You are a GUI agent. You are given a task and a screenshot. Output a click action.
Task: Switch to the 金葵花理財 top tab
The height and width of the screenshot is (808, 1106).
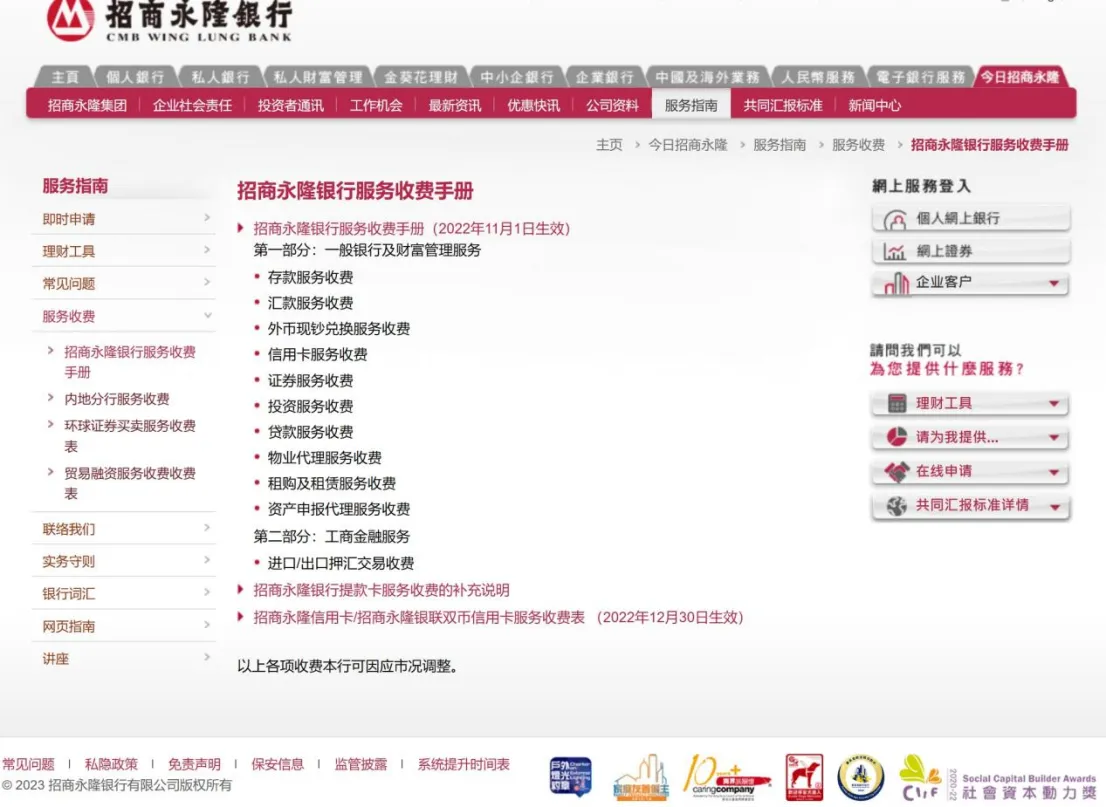pyautogui.click(x=421, y=77)
